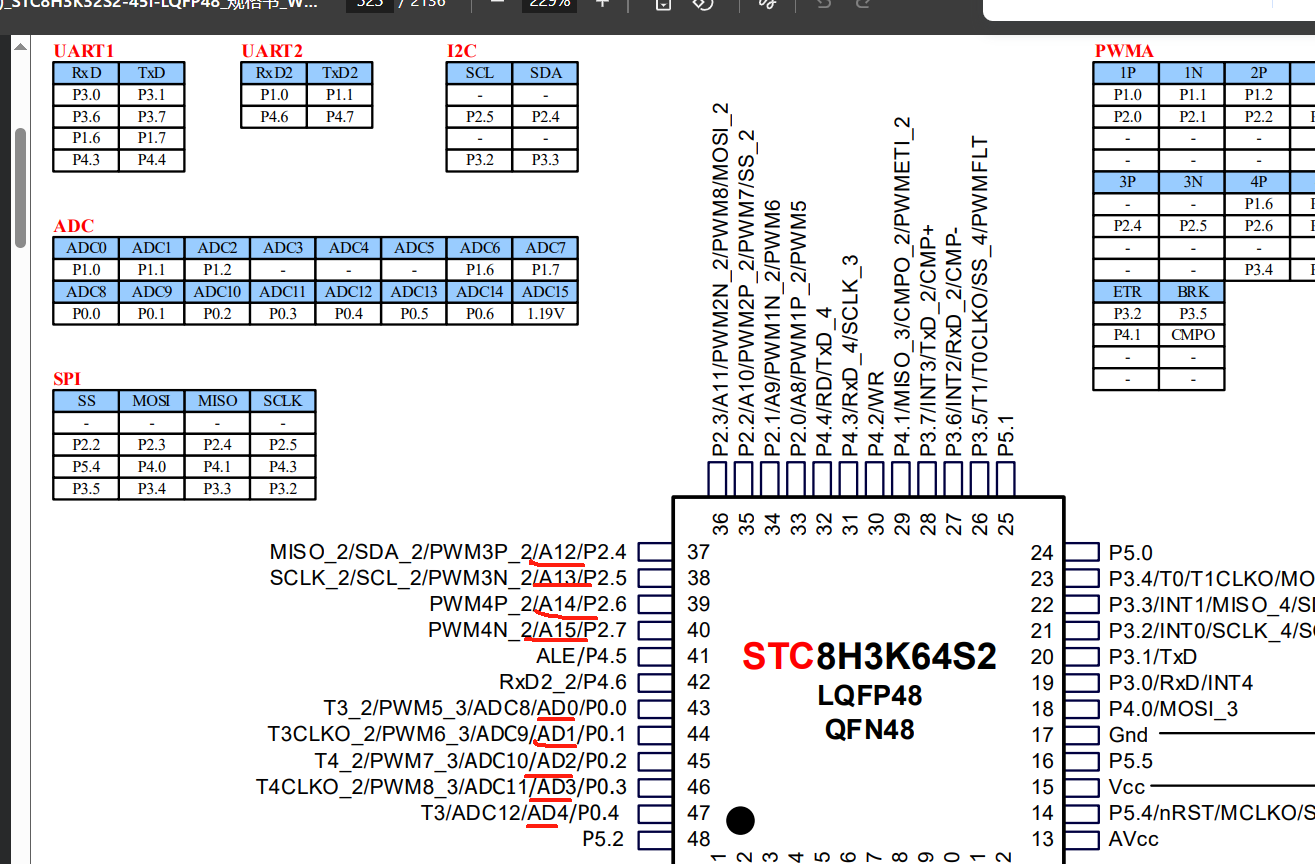
Task: Select the MOSI header in SPI table
Action: 151,401
